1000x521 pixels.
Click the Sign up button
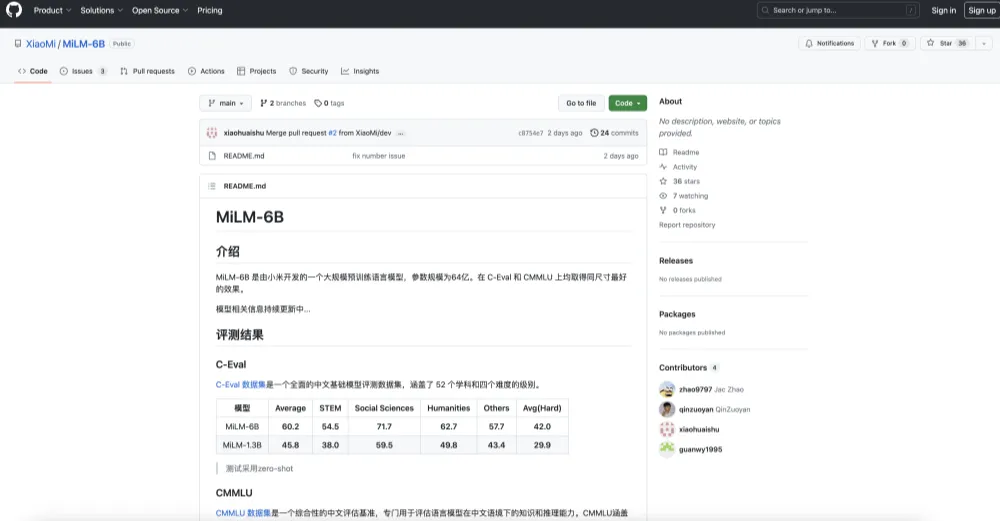tap(982, 10)
